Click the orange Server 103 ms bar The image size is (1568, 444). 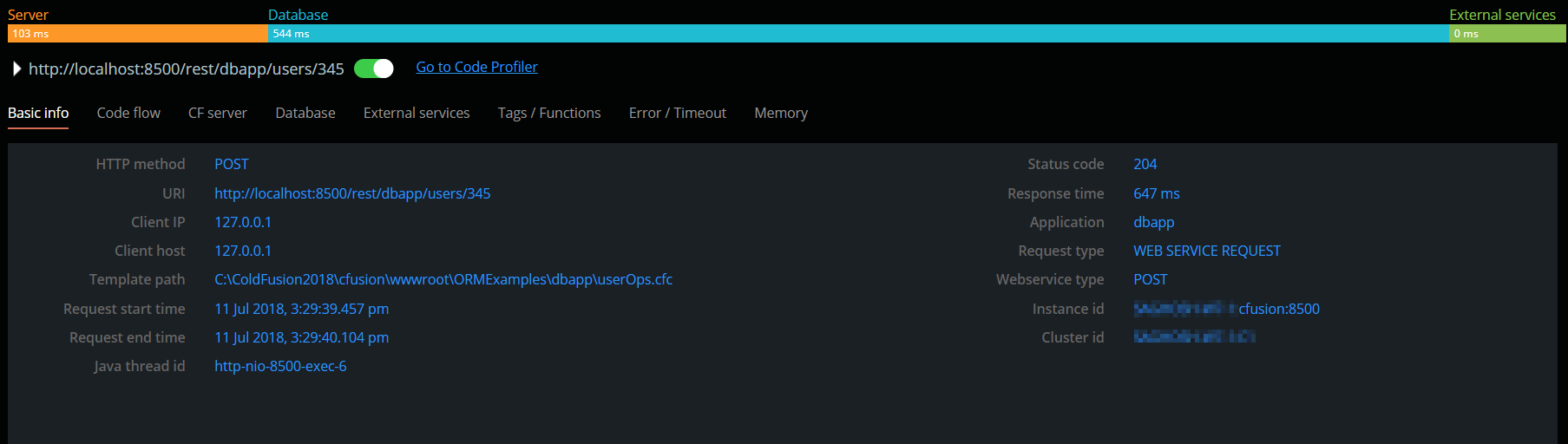(x=138, y=33)
